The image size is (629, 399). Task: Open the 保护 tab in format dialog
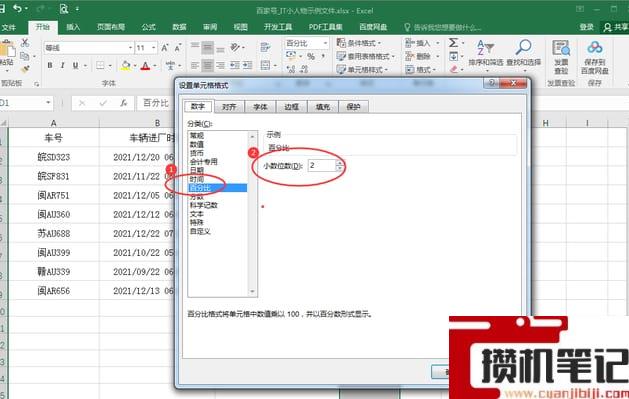[x=353, y=107]
